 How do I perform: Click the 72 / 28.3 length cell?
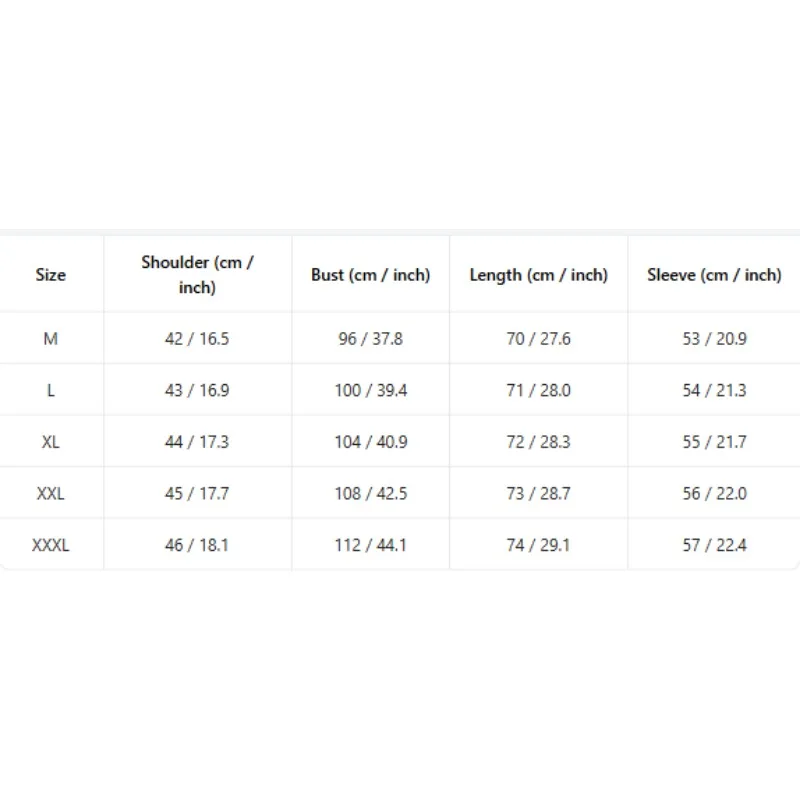(538, 442)
